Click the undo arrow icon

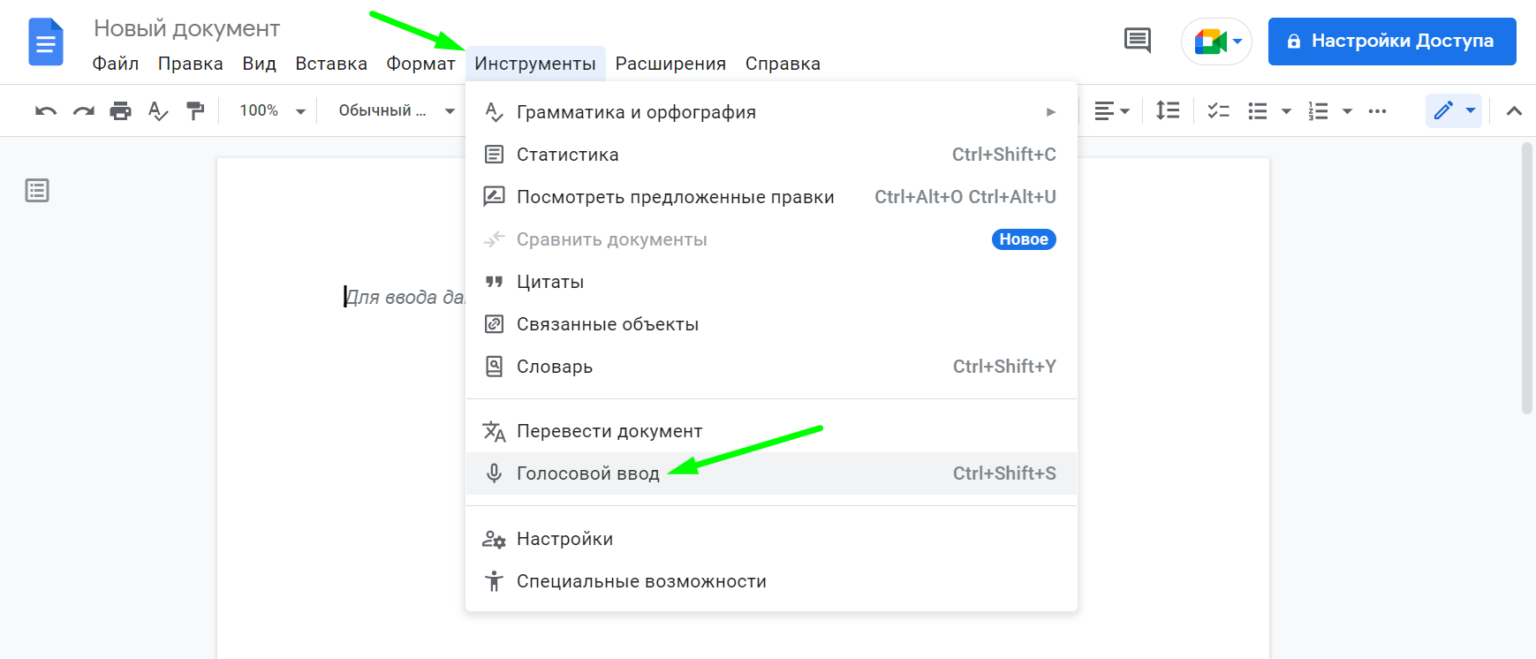pos(46,111)
